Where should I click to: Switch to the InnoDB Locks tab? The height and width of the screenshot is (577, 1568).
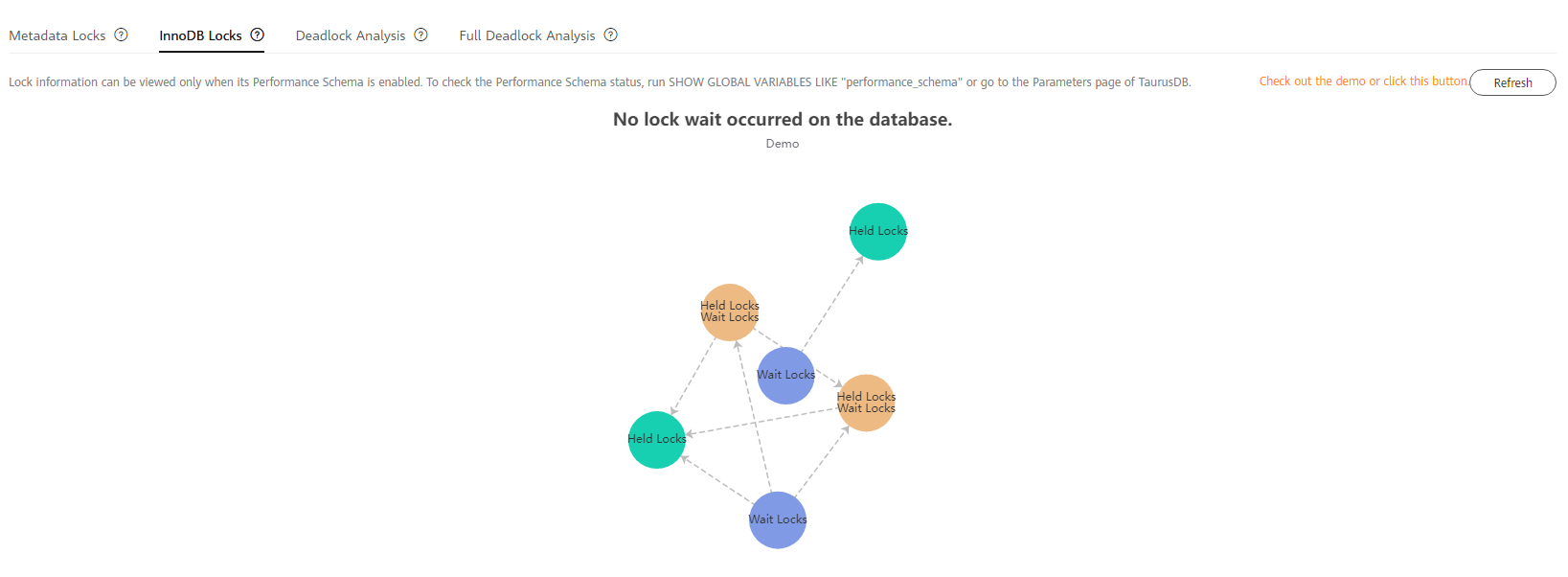click(200, 35)
